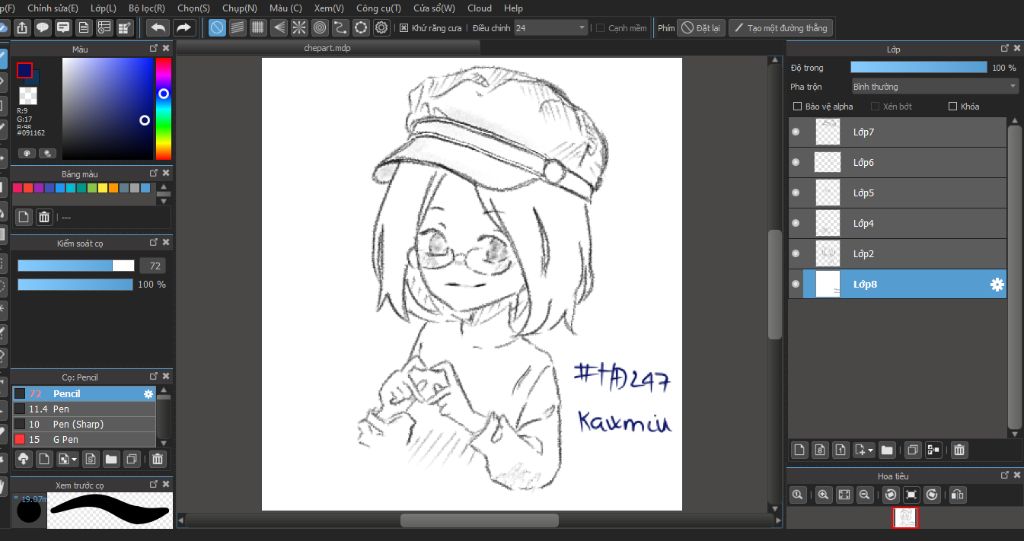Click the speech bubble icon in toolbar

click(42, 27)
